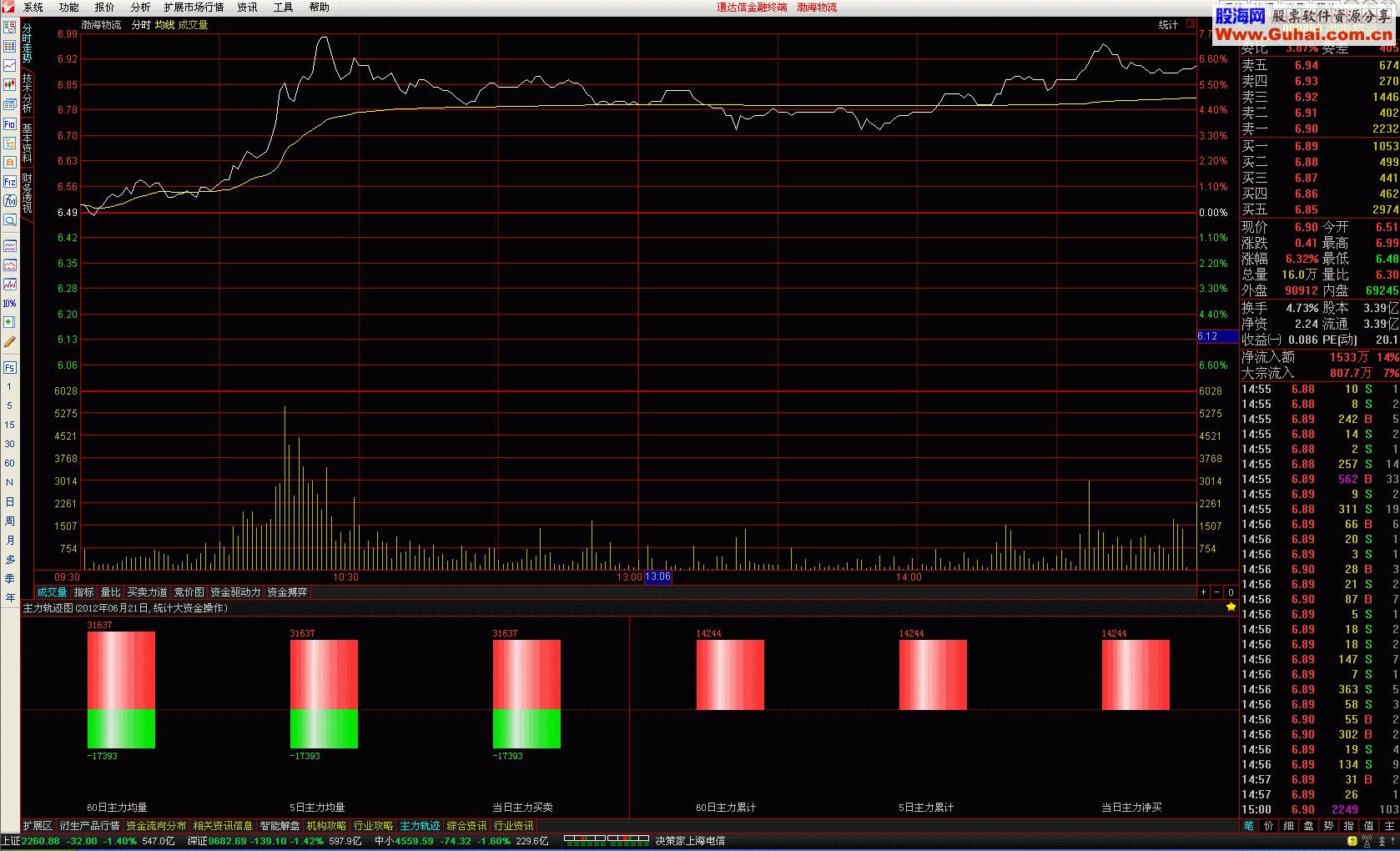Click the 当日主力净买 red bar
This screenshot has height=851, width=1400.
tap(1136, 675)
